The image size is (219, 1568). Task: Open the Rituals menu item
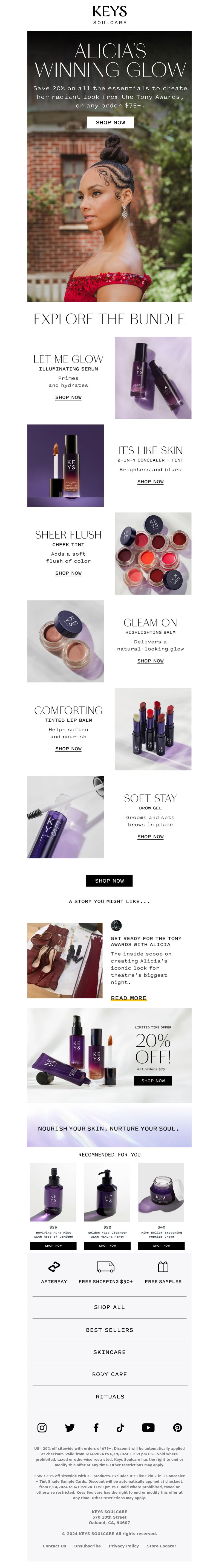click(110, 1396)
